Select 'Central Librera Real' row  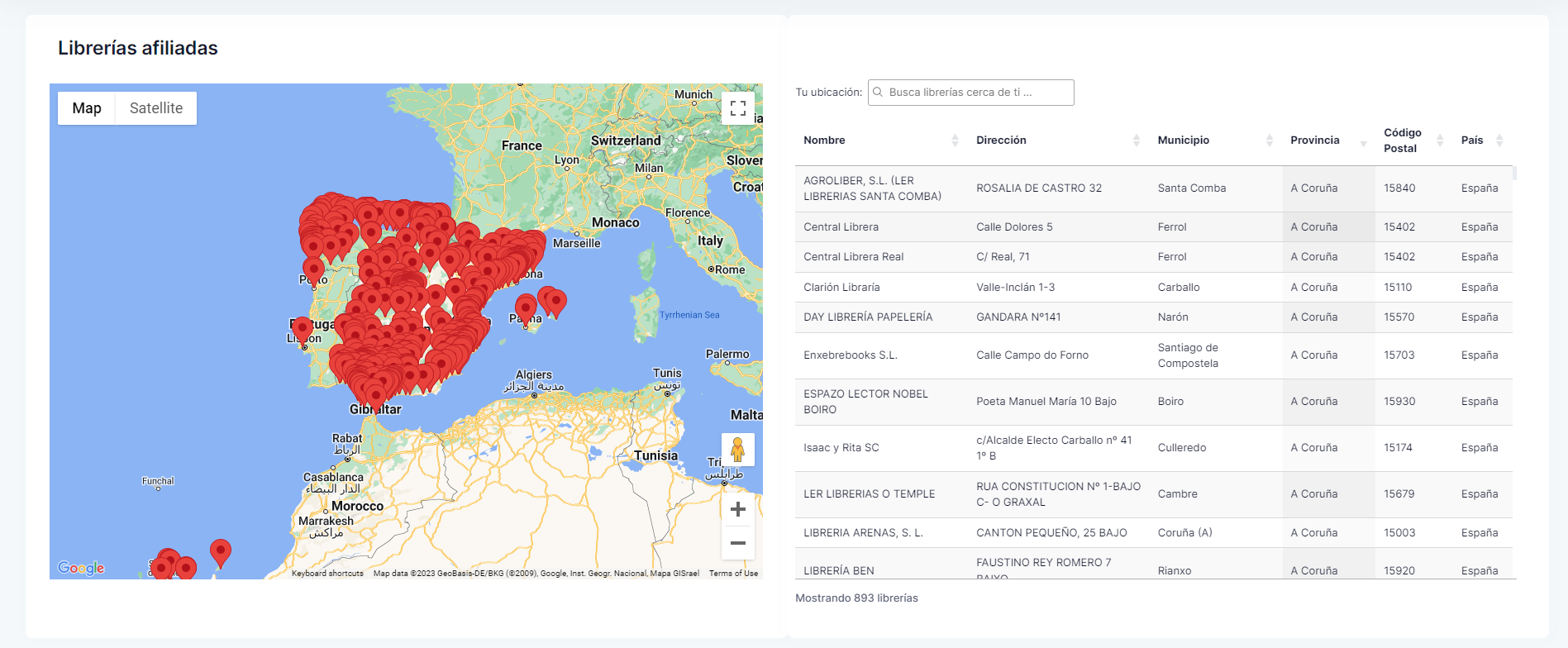1154,257
